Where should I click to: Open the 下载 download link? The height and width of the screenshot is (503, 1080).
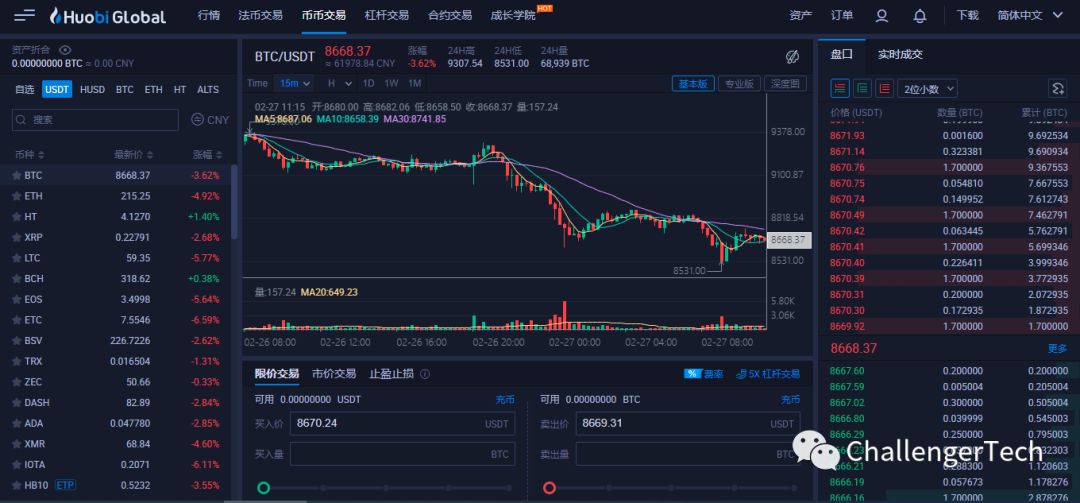tap(967, 16)
